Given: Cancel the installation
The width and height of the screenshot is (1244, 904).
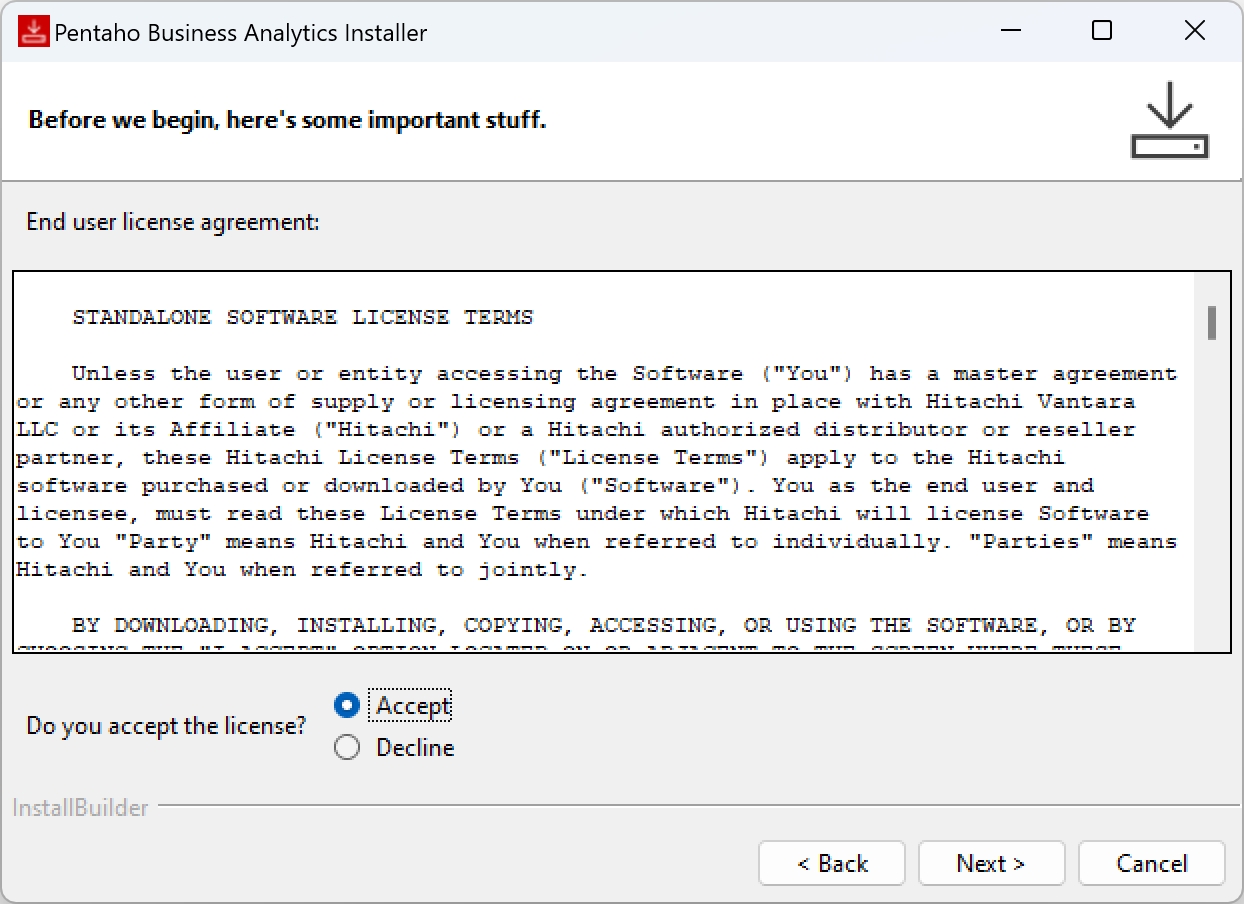Looking at the screenshot, I should click(1151, 863).
